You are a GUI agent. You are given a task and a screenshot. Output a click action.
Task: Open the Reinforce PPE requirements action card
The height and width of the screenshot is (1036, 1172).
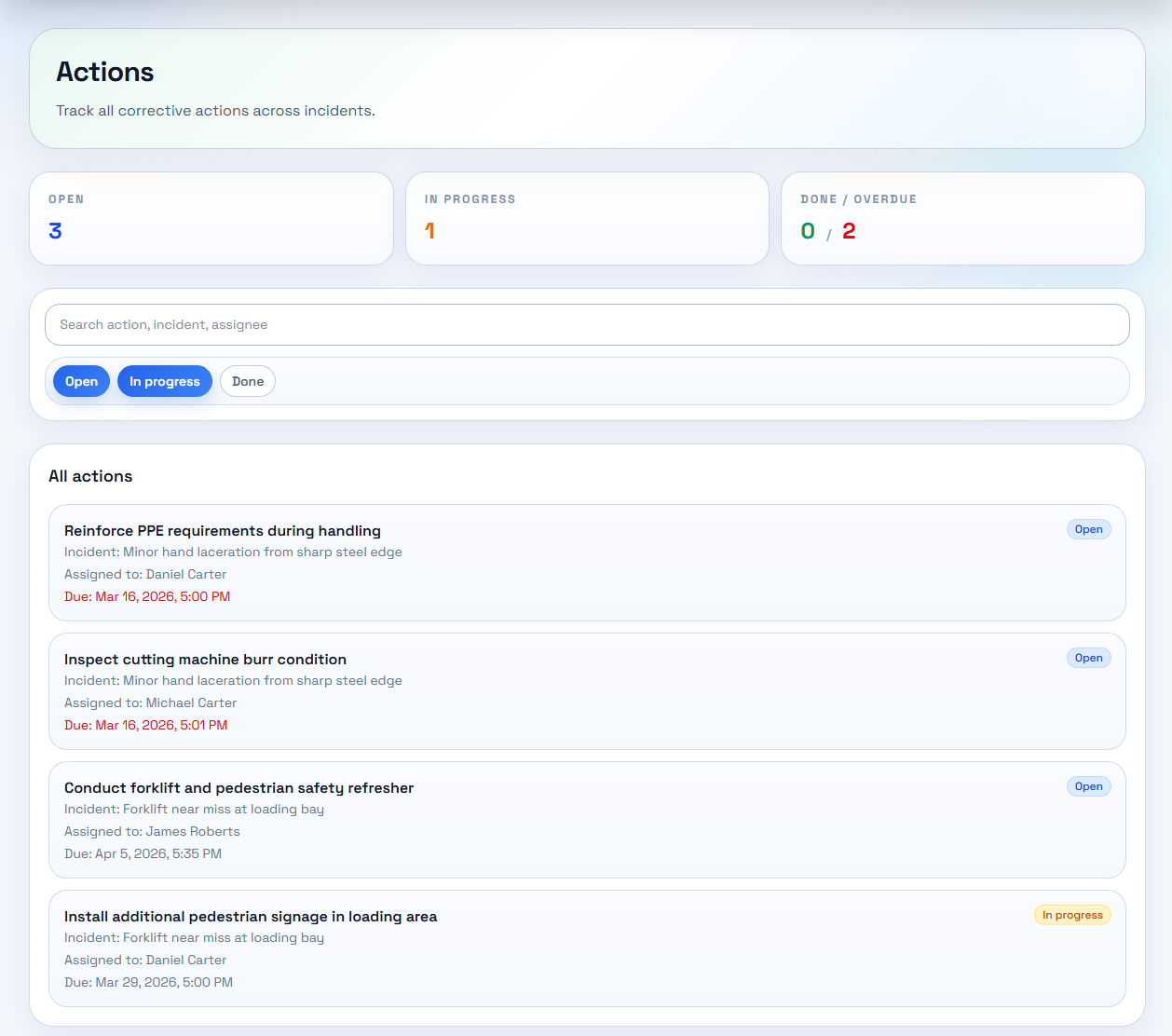point(587,563)
